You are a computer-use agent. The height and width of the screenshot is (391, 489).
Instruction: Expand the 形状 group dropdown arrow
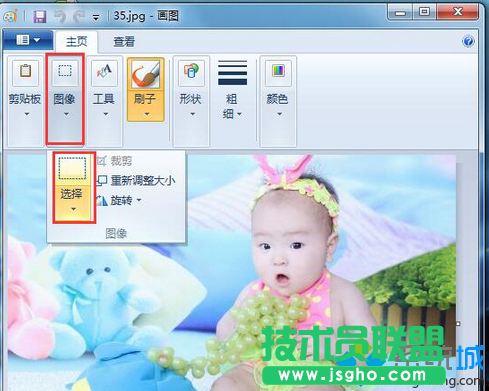click(x=192, y=114)
